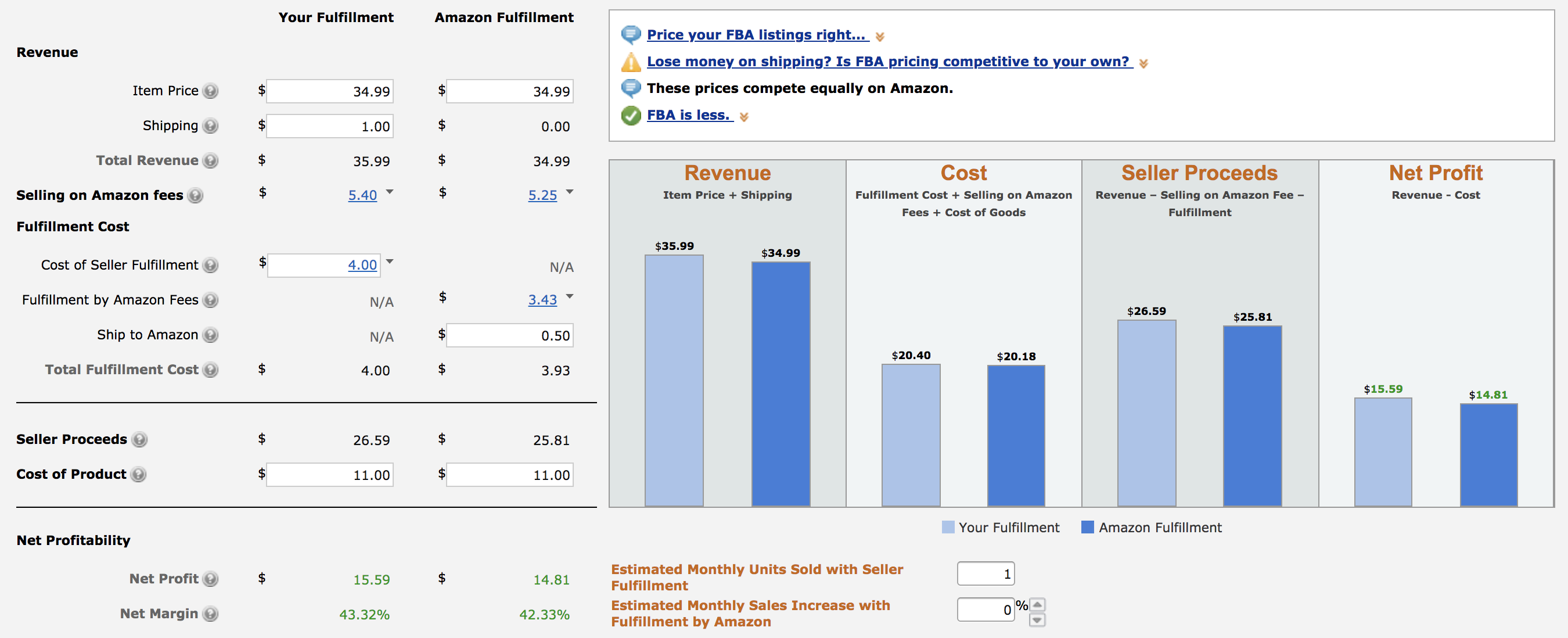Click the $15.59 Net Profit bar

pyautogui.click(x=1383, y=452)
